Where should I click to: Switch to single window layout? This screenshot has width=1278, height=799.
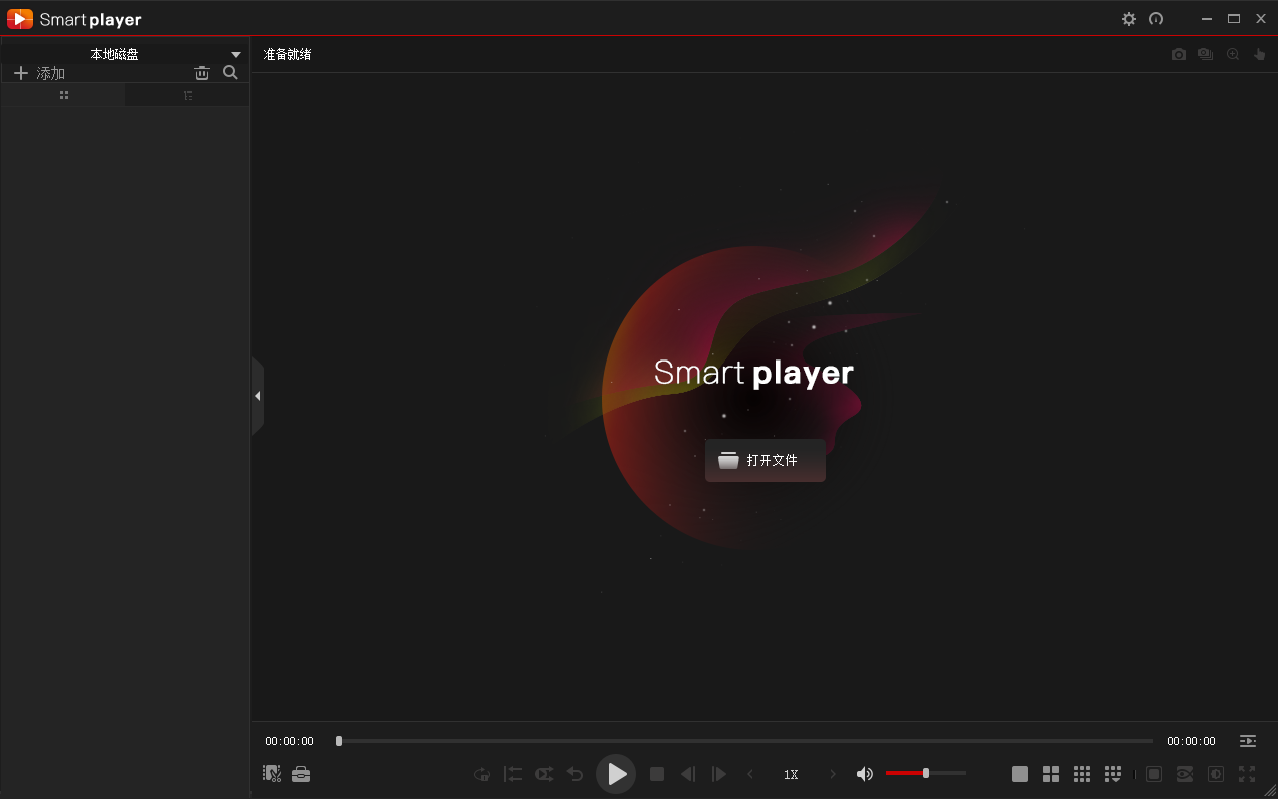[x=1020, y=774]
